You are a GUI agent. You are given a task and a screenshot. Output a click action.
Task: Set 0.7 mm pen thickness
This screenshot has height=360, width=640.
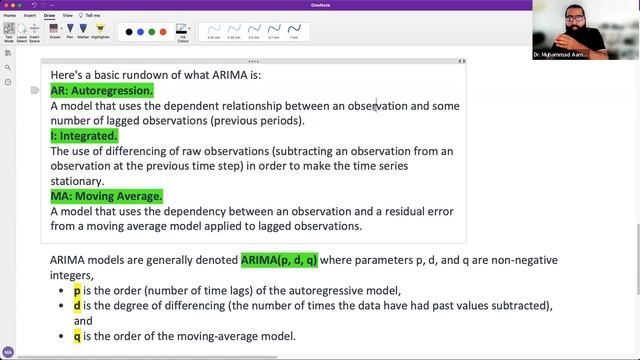pos(274,31)
